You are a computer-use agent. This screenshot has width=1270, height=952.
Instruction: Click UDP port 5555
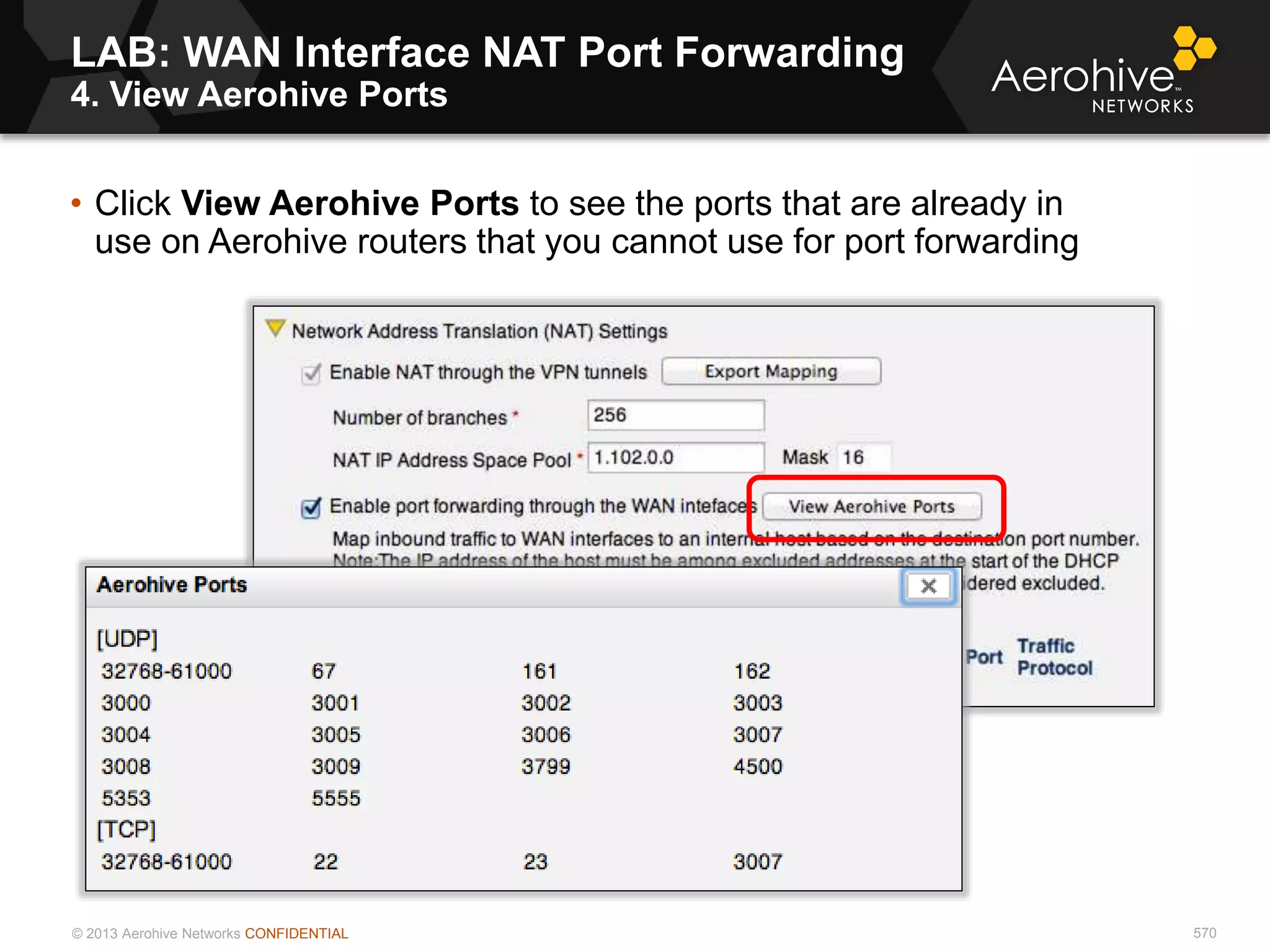coord(335,798)
